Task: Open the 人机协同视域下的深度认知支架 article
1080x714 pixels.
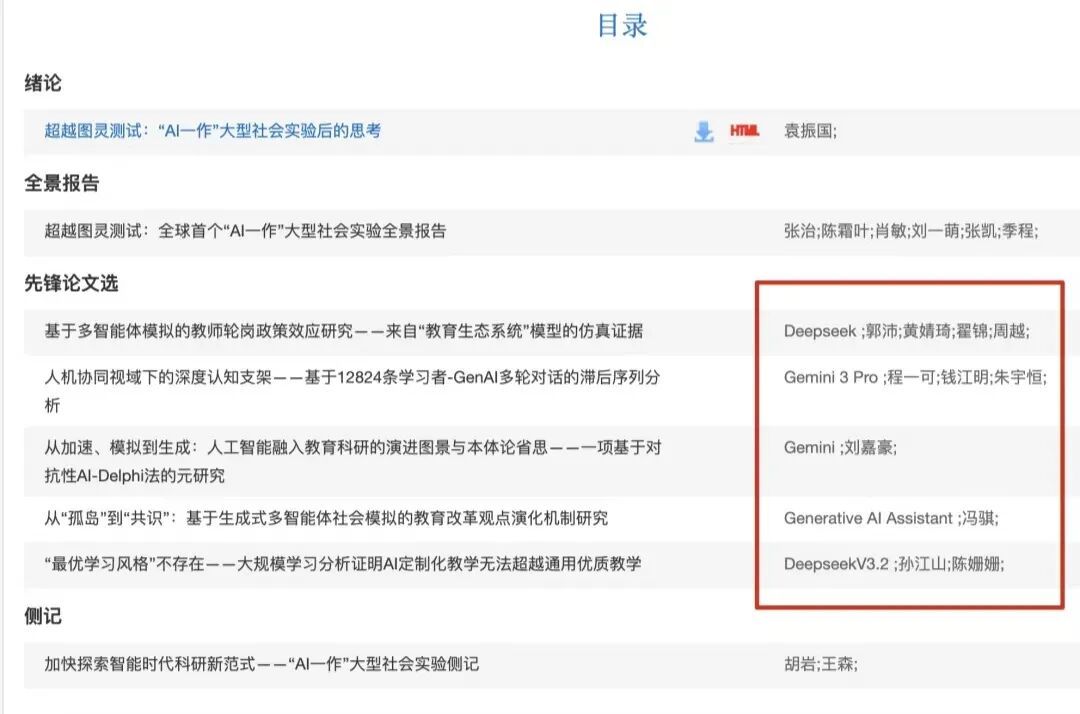Action: (x=353, y=391)
